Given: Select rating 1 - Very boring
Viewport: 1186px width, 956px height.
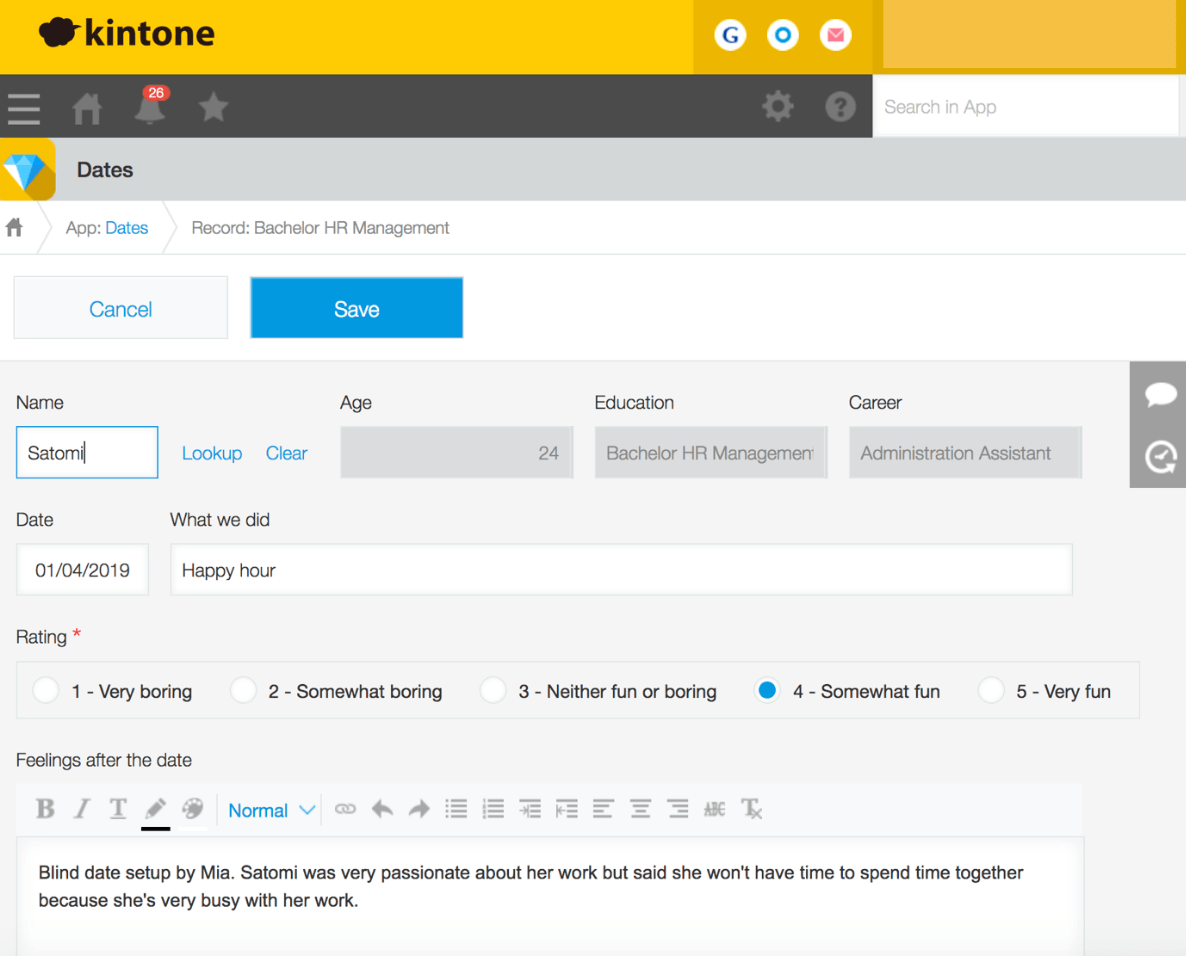Looking at the screenshot, I should coord(46,691).
